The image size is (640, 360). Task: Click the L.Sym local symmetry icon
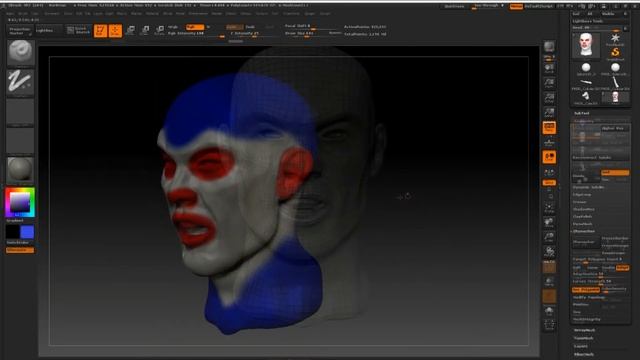click(x=549, y=172)
